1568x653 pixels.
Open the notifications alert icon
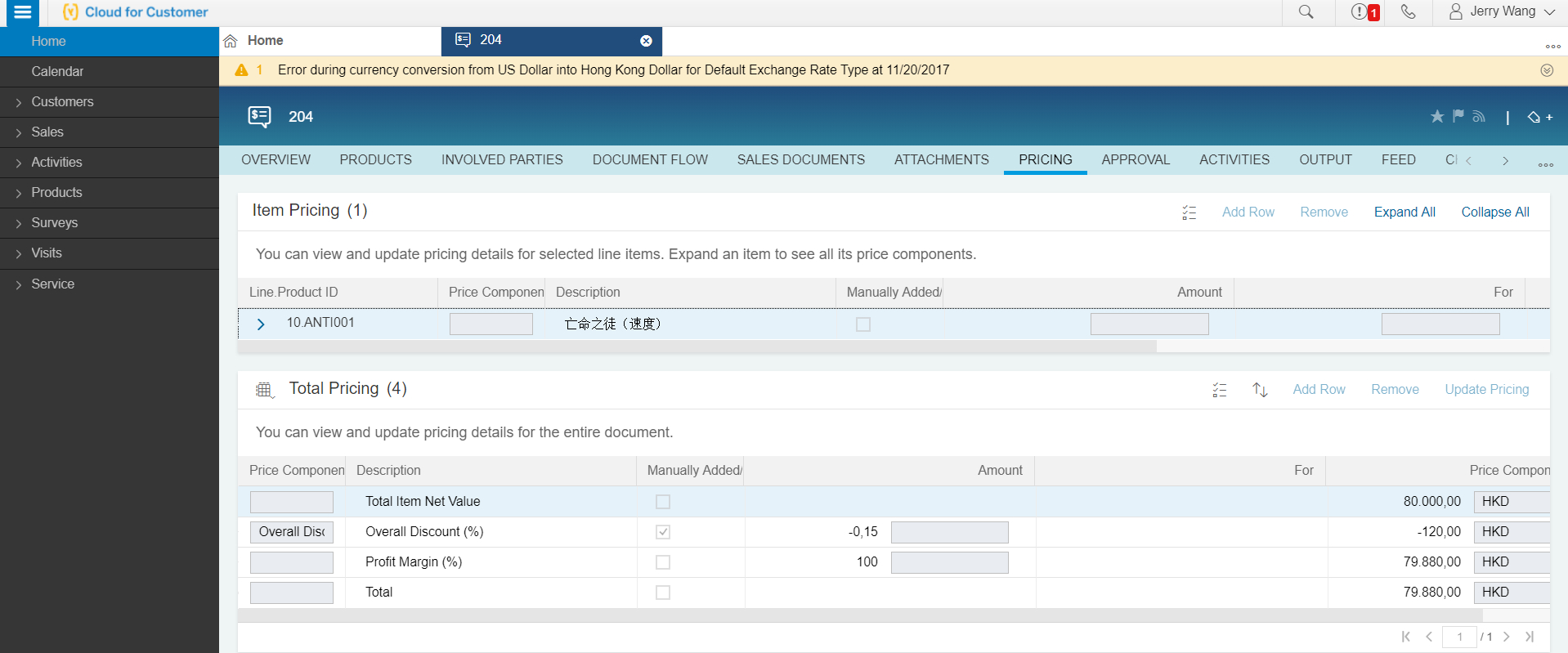(x=1364, y=12)
